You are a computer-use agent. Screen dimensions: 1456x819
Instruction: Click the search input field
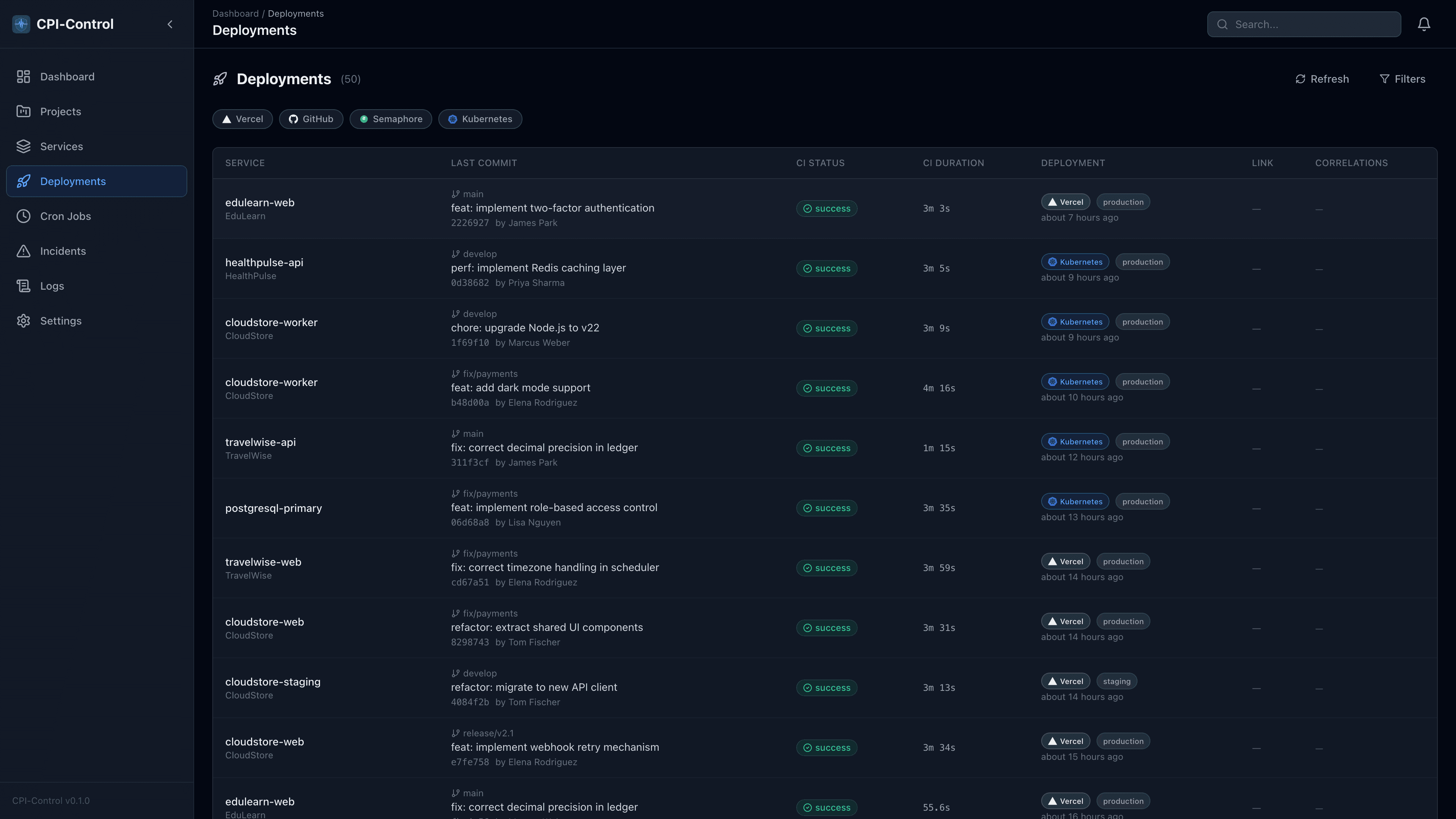1304,24
